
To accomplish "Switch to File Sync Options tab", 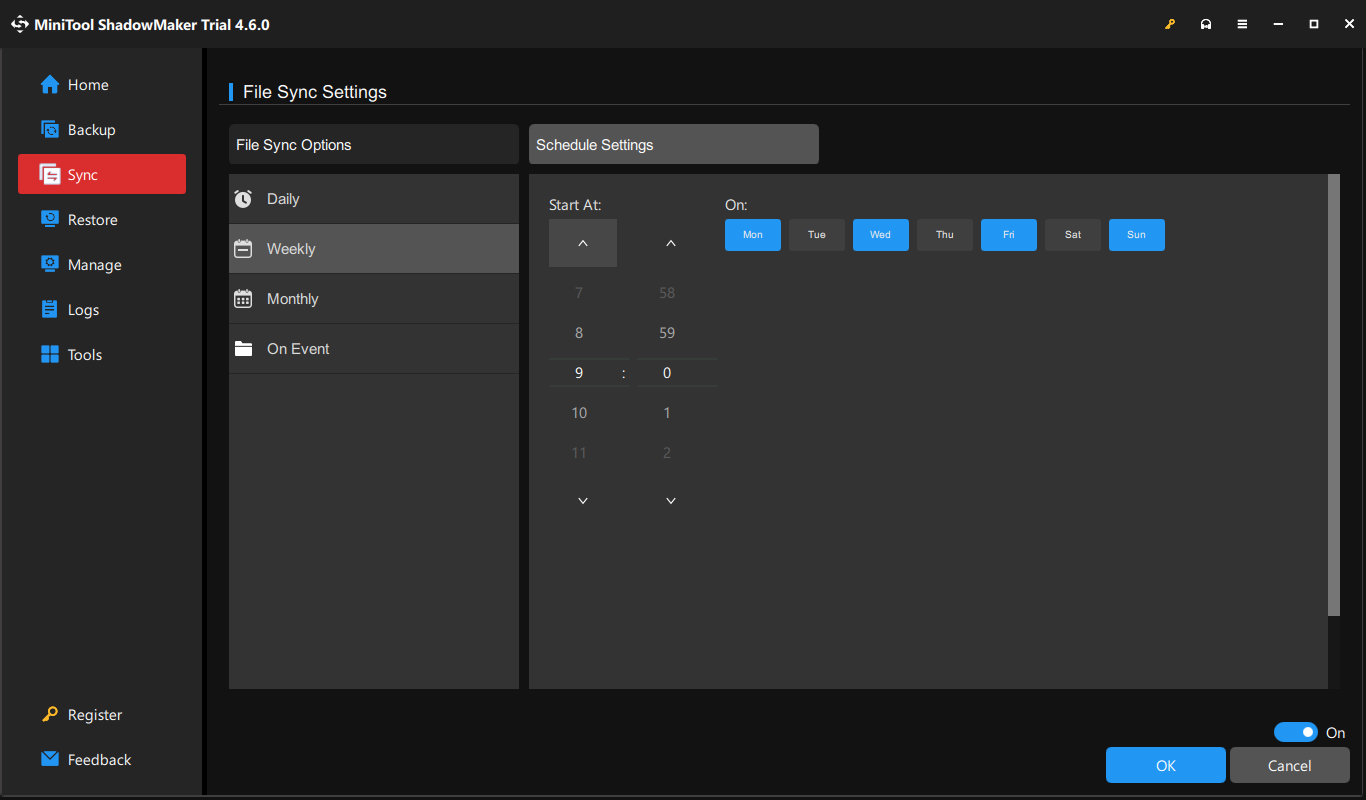I will (x=374, y=144).
